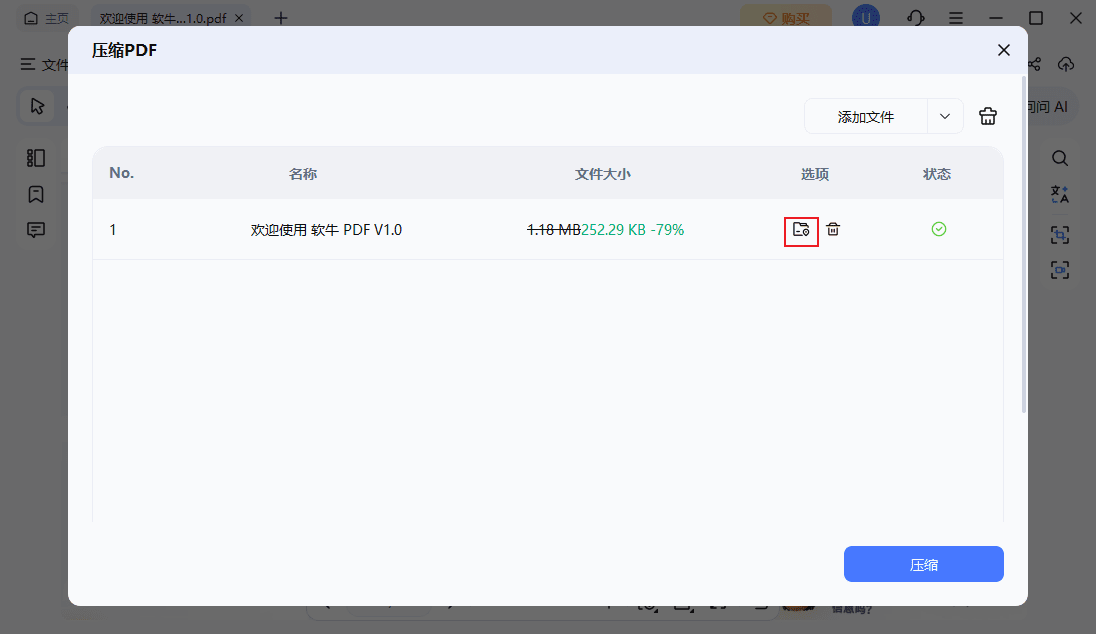Switch to the 欢迎使用 软牛...1.0.pdf tab

click(162, 18)
